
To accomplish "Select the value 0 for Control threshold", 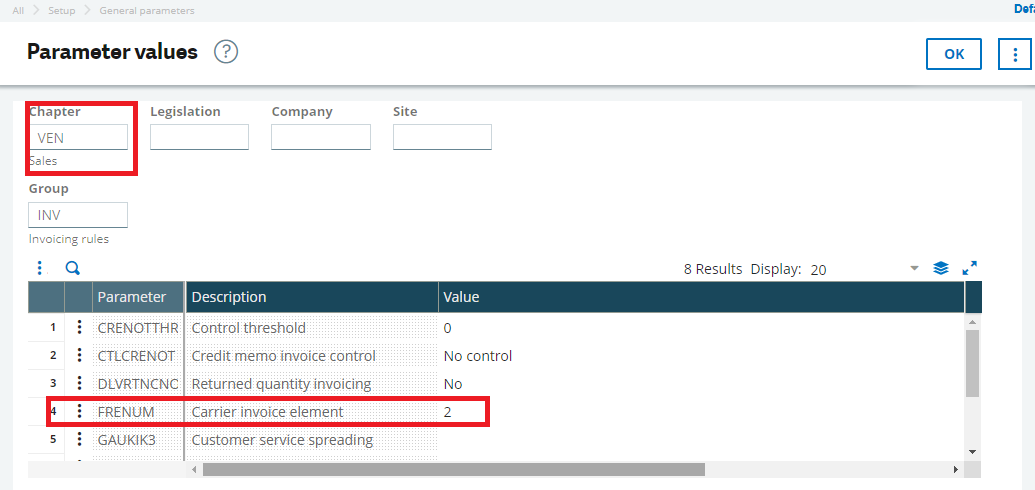I will pos(701,327).
